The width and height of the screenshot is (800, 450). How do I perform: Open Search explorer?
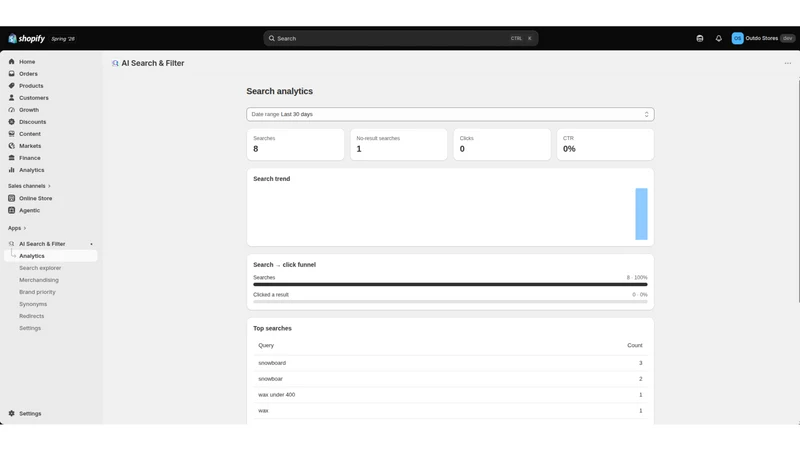[x=40, y=268]
